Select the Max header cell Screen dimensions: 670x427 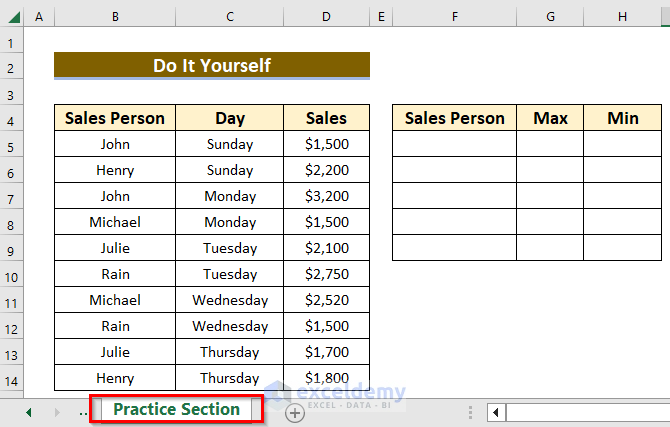(x=550, y=118)
